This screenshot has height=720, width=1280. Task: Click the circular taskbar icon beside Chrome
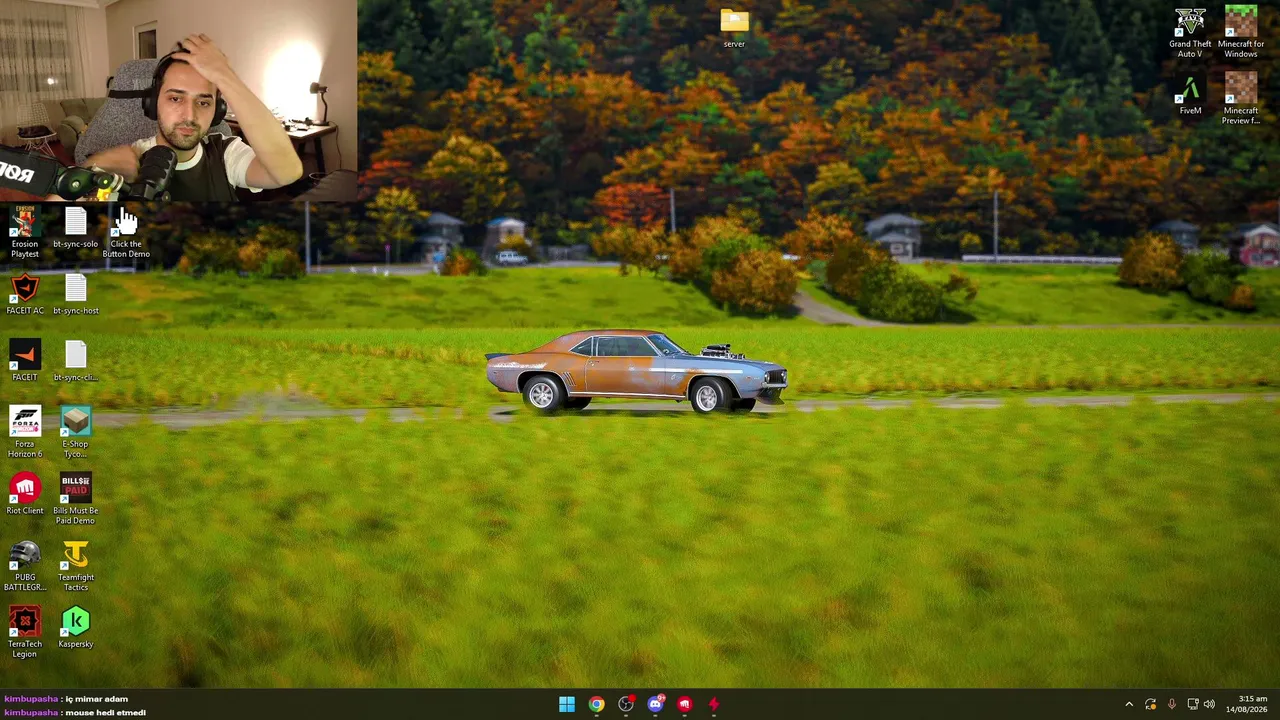[x=626, y=704]
